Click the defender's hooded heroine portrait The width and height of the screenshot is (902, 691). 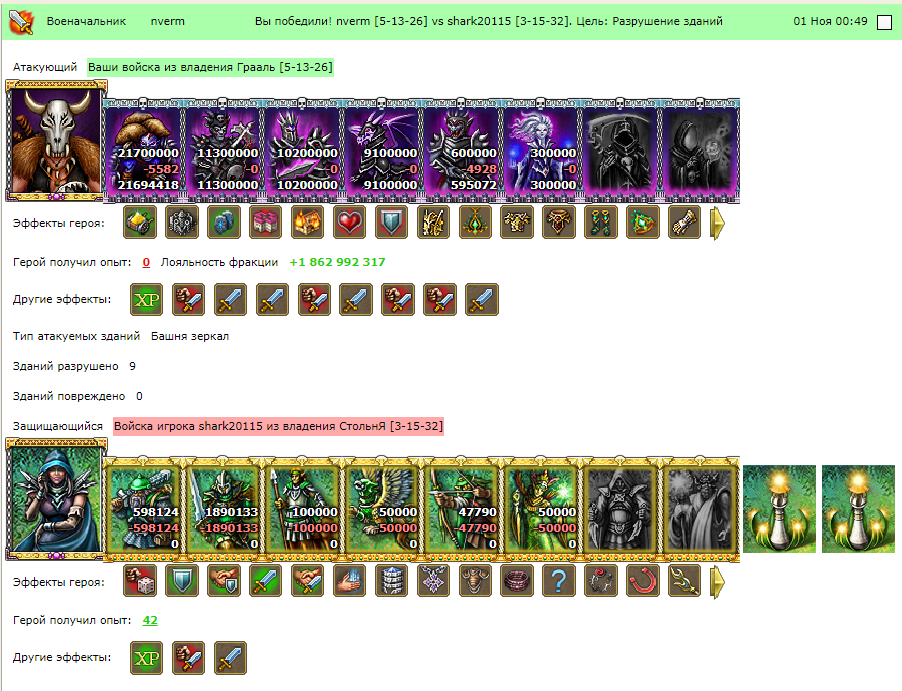click(56, 499)
